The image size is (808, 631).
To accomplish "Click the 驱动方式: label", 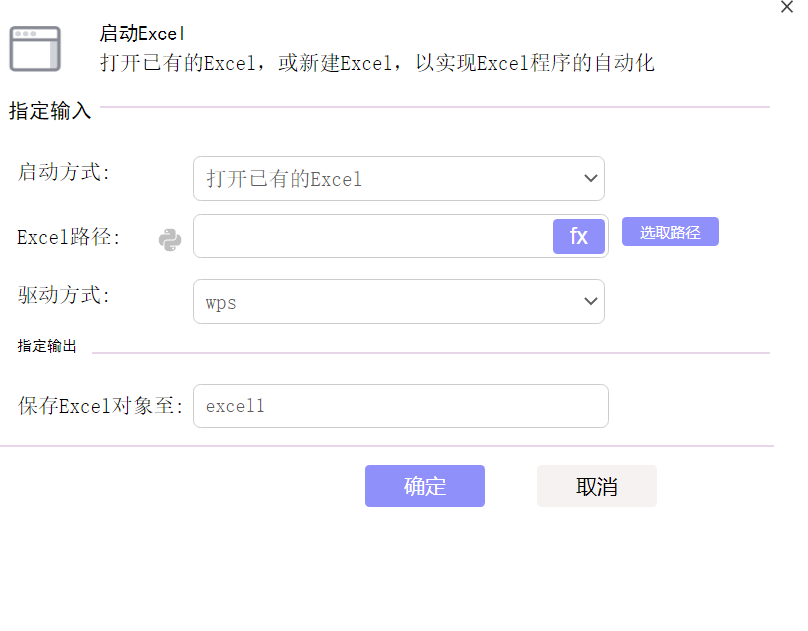I will click(64, 295).
